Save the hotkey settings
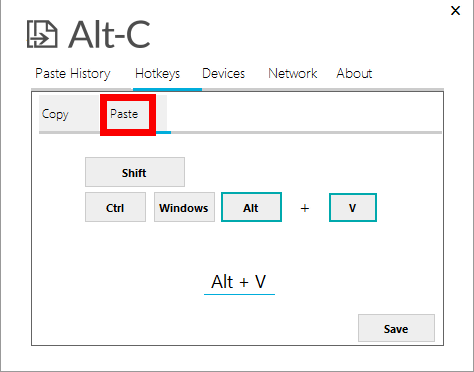 point(396,328)
